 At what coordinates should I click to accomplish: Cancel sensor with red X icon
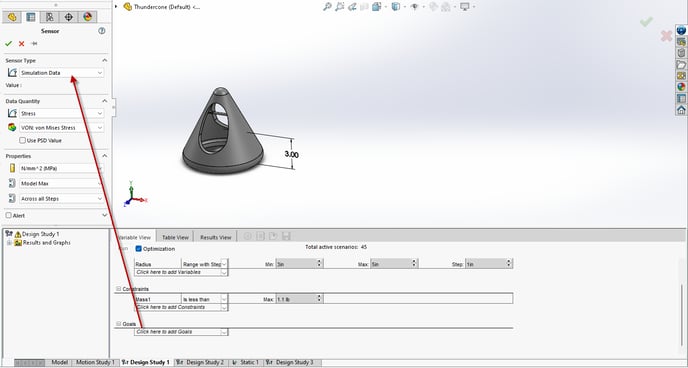coord(21,43)
